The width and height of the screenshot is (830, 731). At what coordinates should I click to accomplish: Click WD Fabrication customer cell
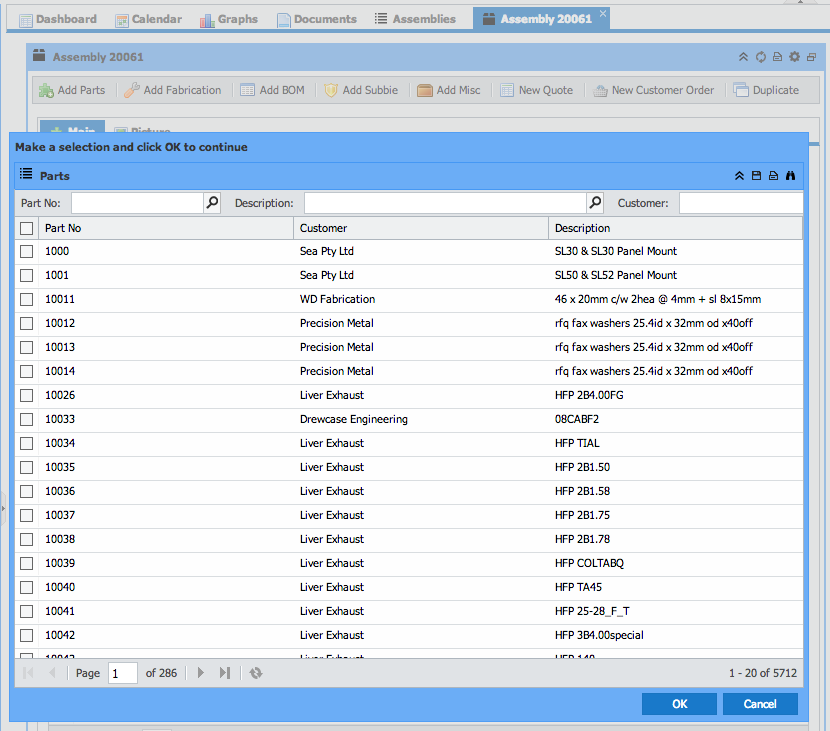337,299
